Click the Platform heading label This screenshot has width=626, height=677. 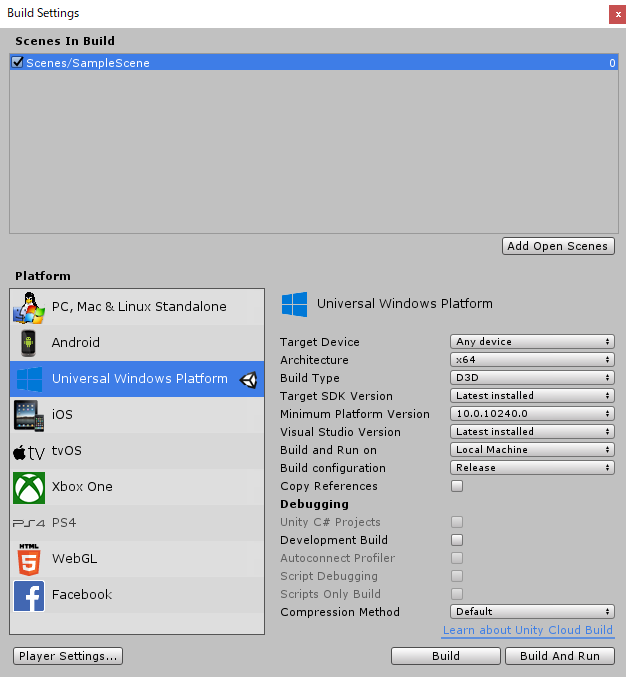click(x=43, y=276)
